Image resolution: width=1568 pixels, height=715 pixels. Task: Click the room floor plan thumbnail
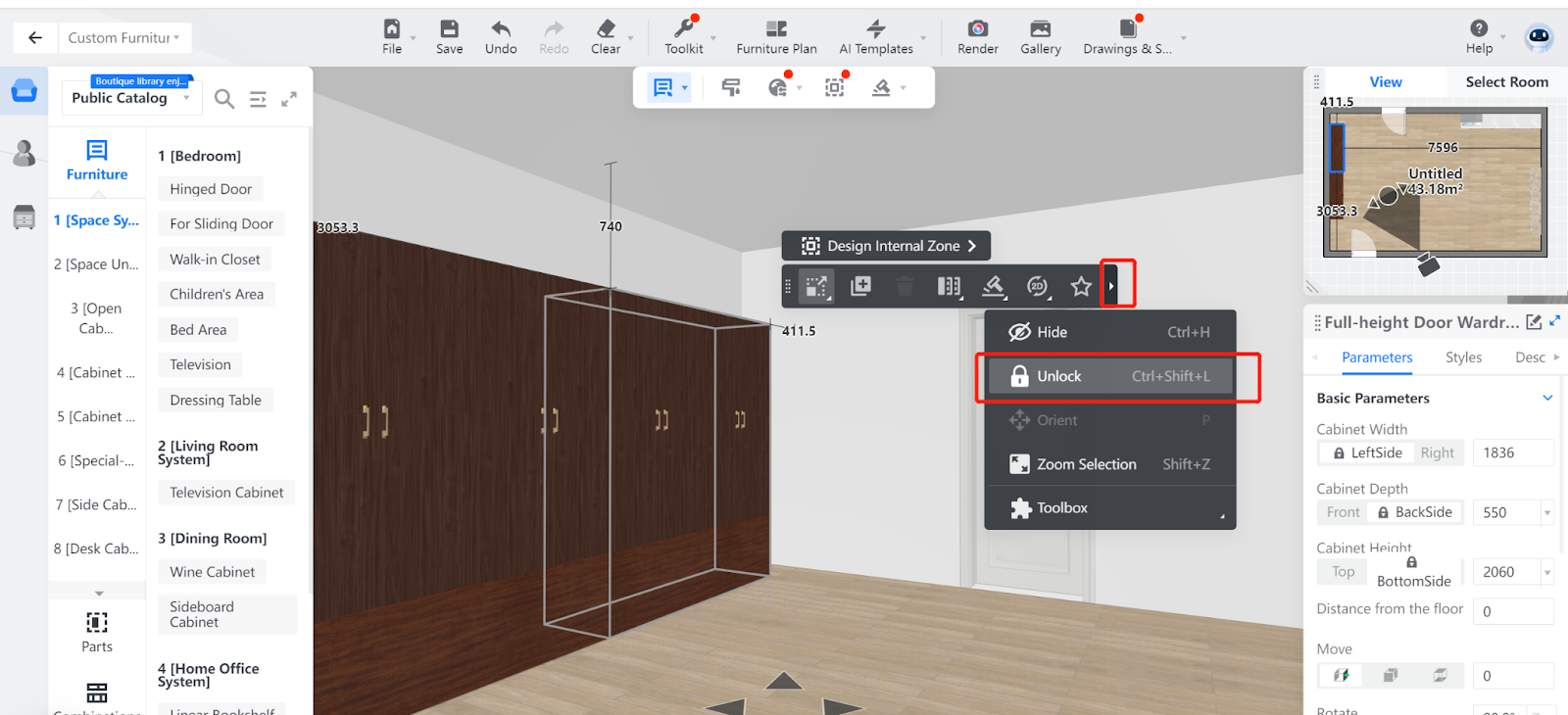pos(1435,183)
